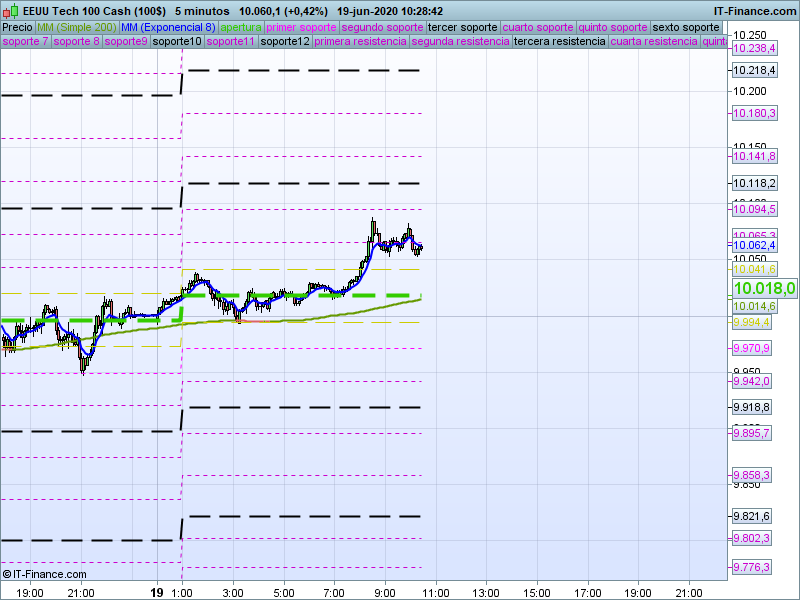Select the soporte12 legend label
The height and width of the screenshot is (600, 800).
(x=284, y=42)
